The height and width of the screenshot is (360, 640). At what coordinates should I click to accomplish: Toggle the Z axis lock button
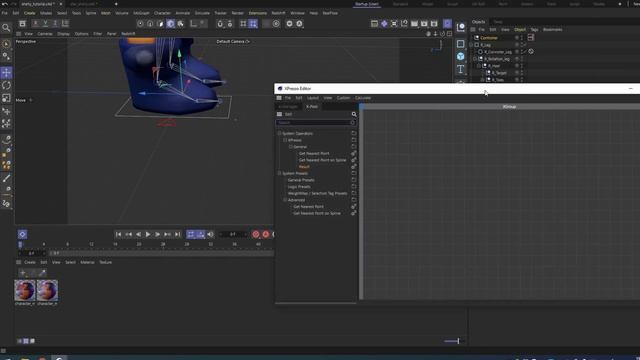point(55,24)
